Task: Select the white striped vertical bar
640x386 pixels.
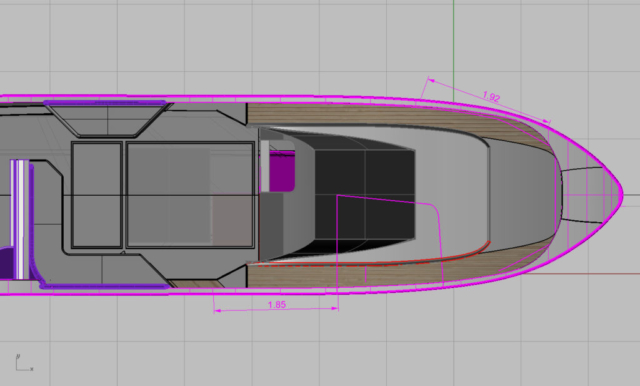Action: [20, 219]
